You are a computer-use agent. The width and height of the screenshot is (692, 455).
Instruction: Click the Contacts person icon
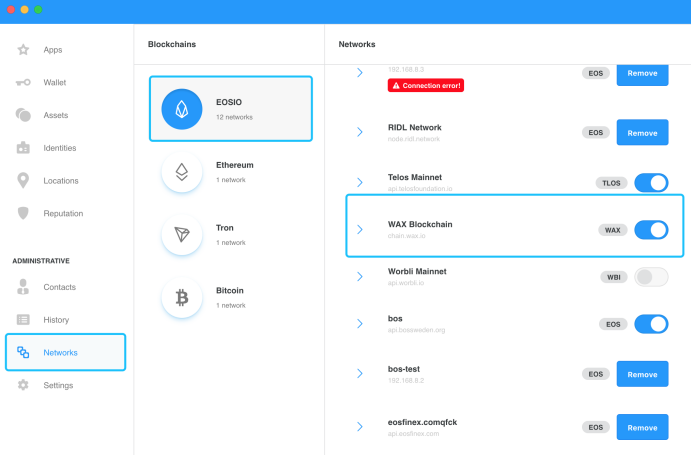pyautogui.click(x=23, y=287)
